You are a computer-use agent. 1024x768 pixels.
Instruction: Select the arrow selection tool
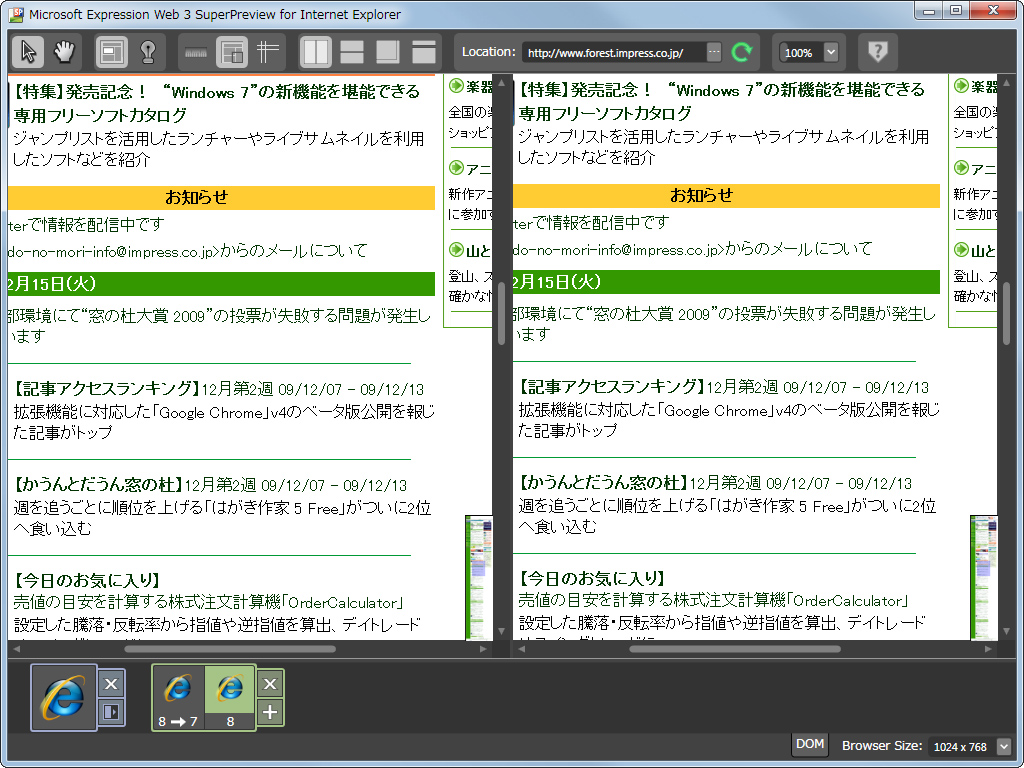click(27, 49)
